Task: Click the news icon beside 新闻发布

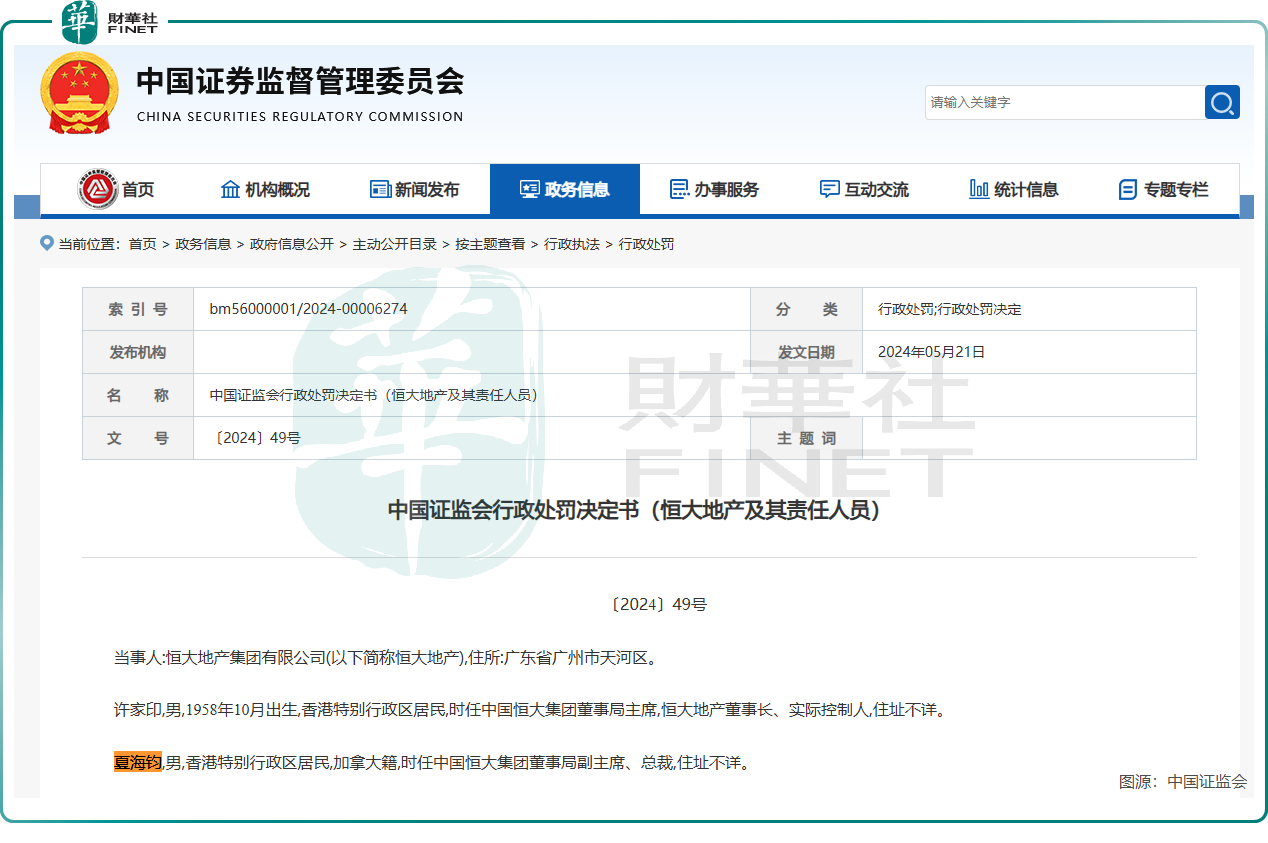Action: pos(380,189)
